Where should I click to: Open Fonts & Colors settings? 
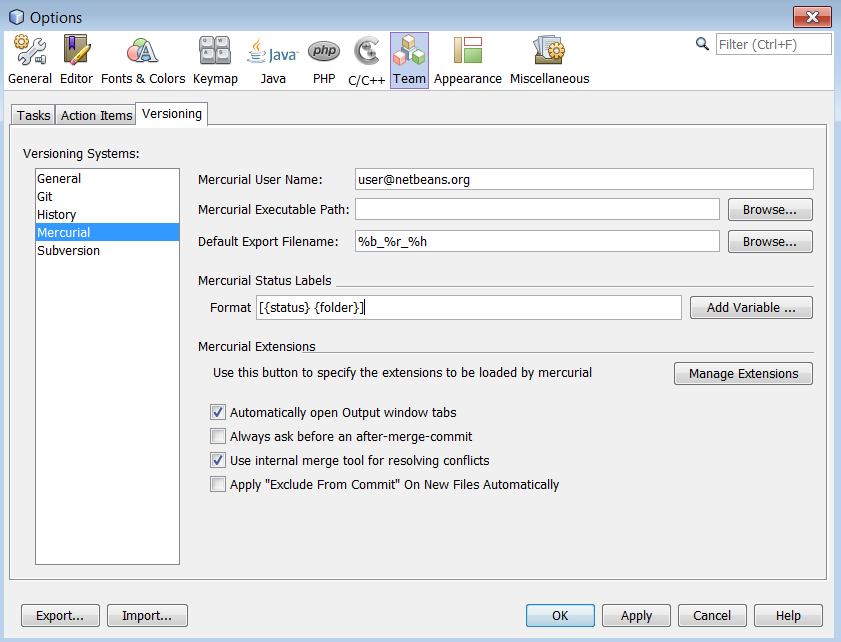click(143, 60)
